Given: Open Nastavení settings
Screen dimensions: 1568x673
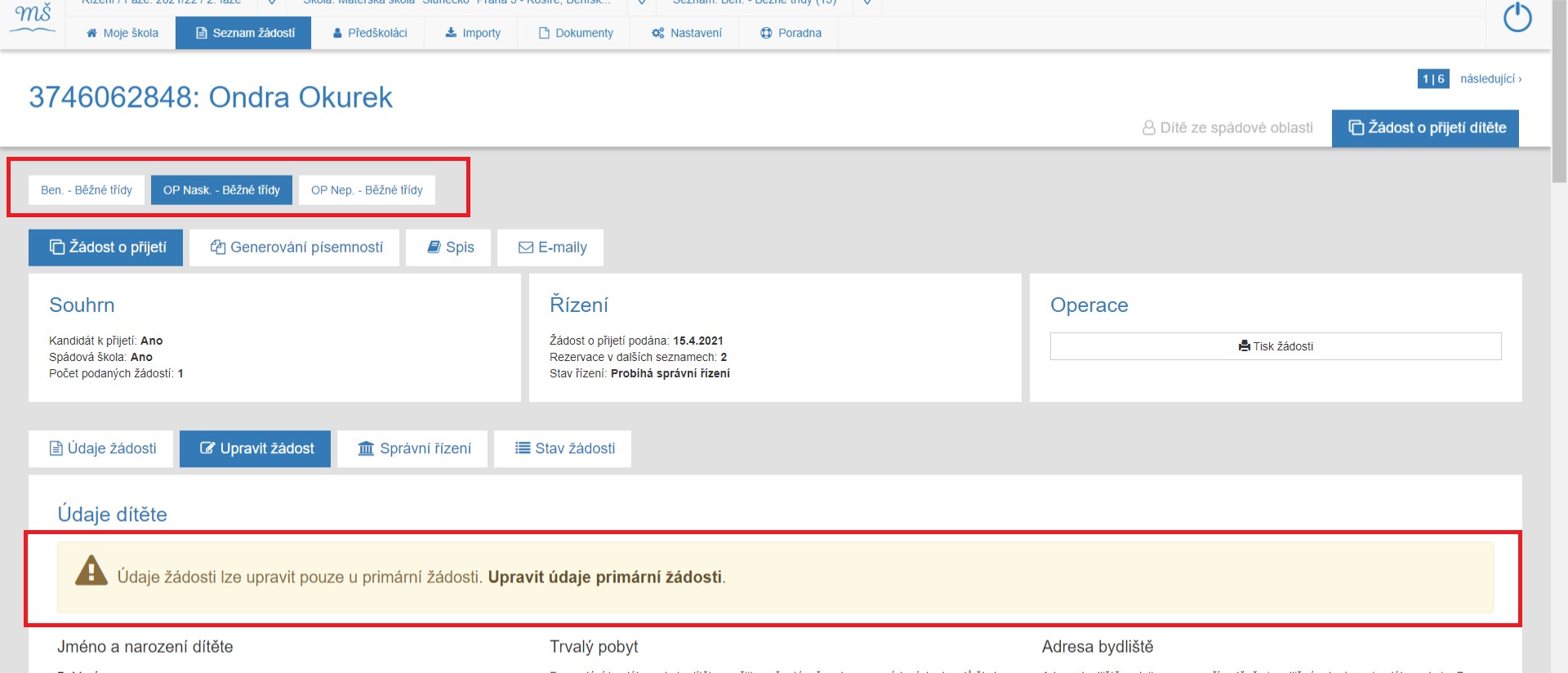Looking at the screenshot, I should [687, 33].
